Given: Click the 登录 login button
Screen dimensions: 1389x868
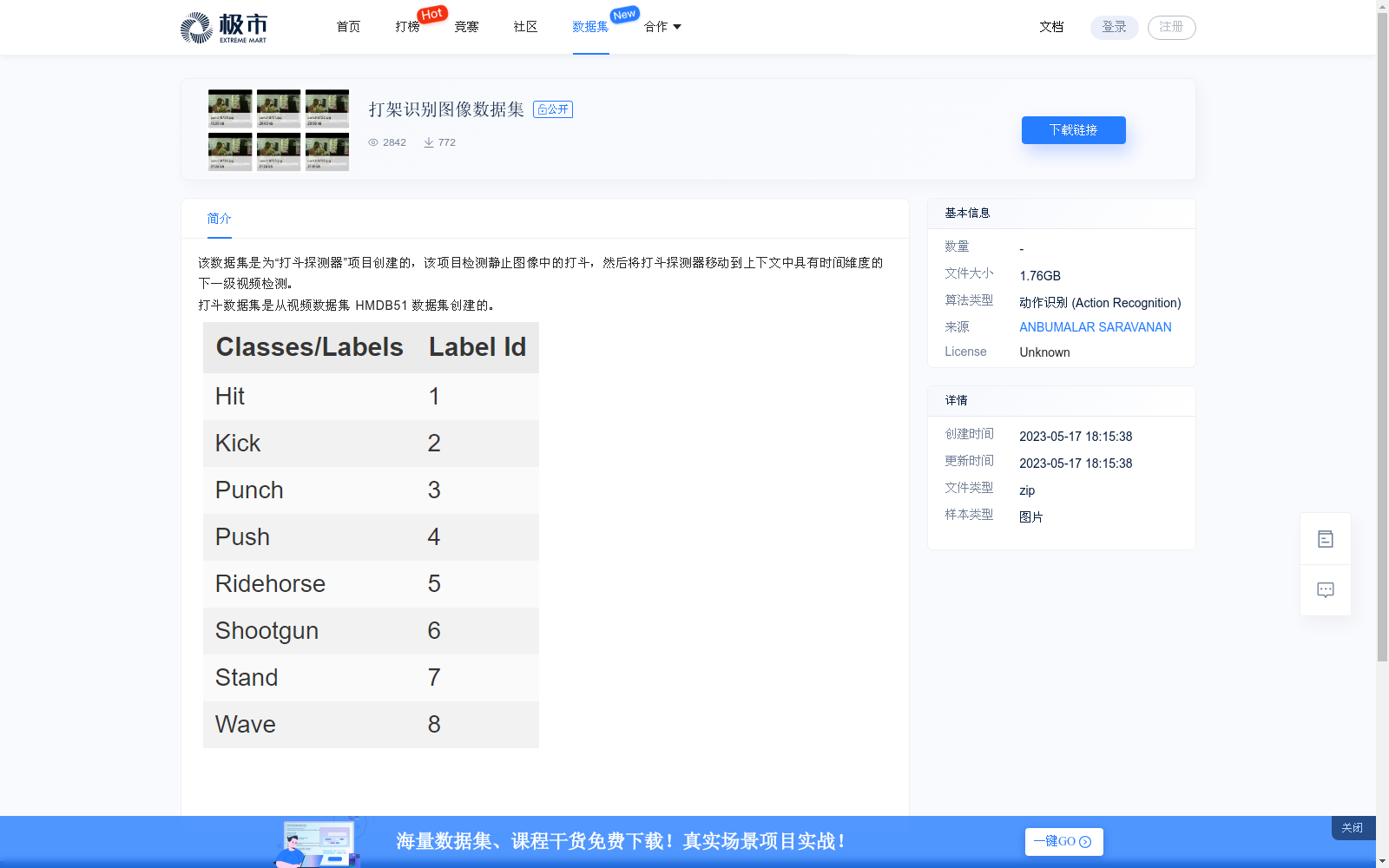Looking at the screenshot, I should (1115, 27).
